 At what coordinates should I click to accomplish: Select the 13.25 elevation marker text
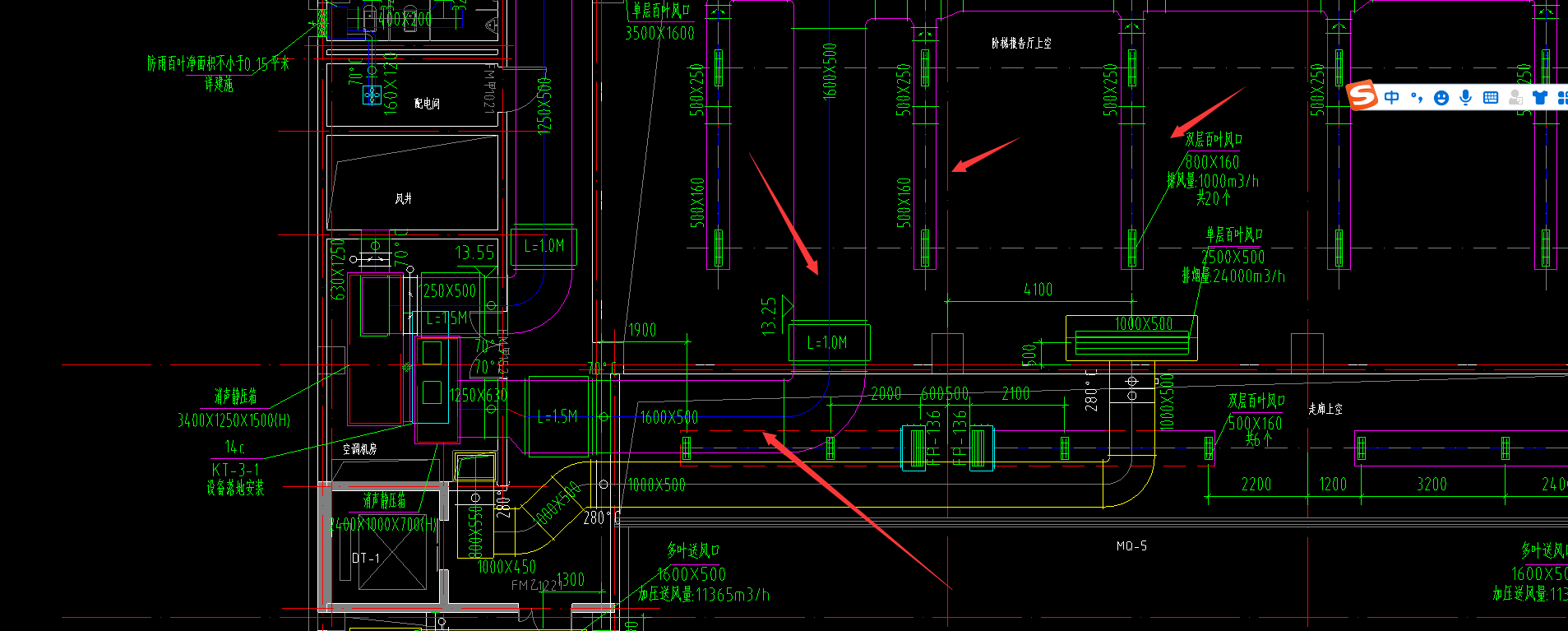769,316
